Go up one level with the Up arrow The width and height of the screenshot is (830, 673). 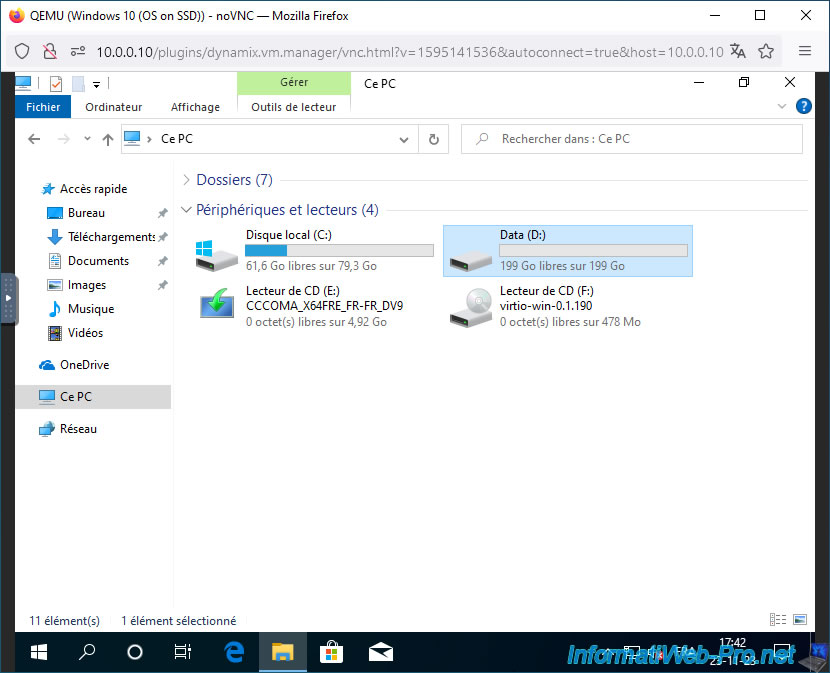(x=108, y=139)
